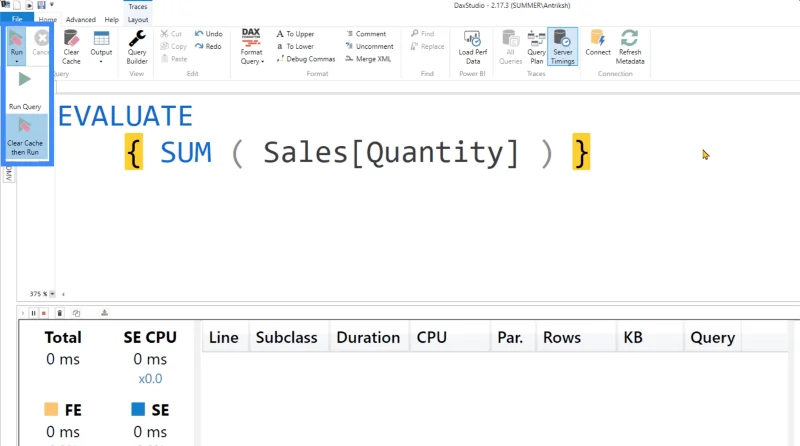
Task: Click the Redo button
Action: [x=208, y=46]
